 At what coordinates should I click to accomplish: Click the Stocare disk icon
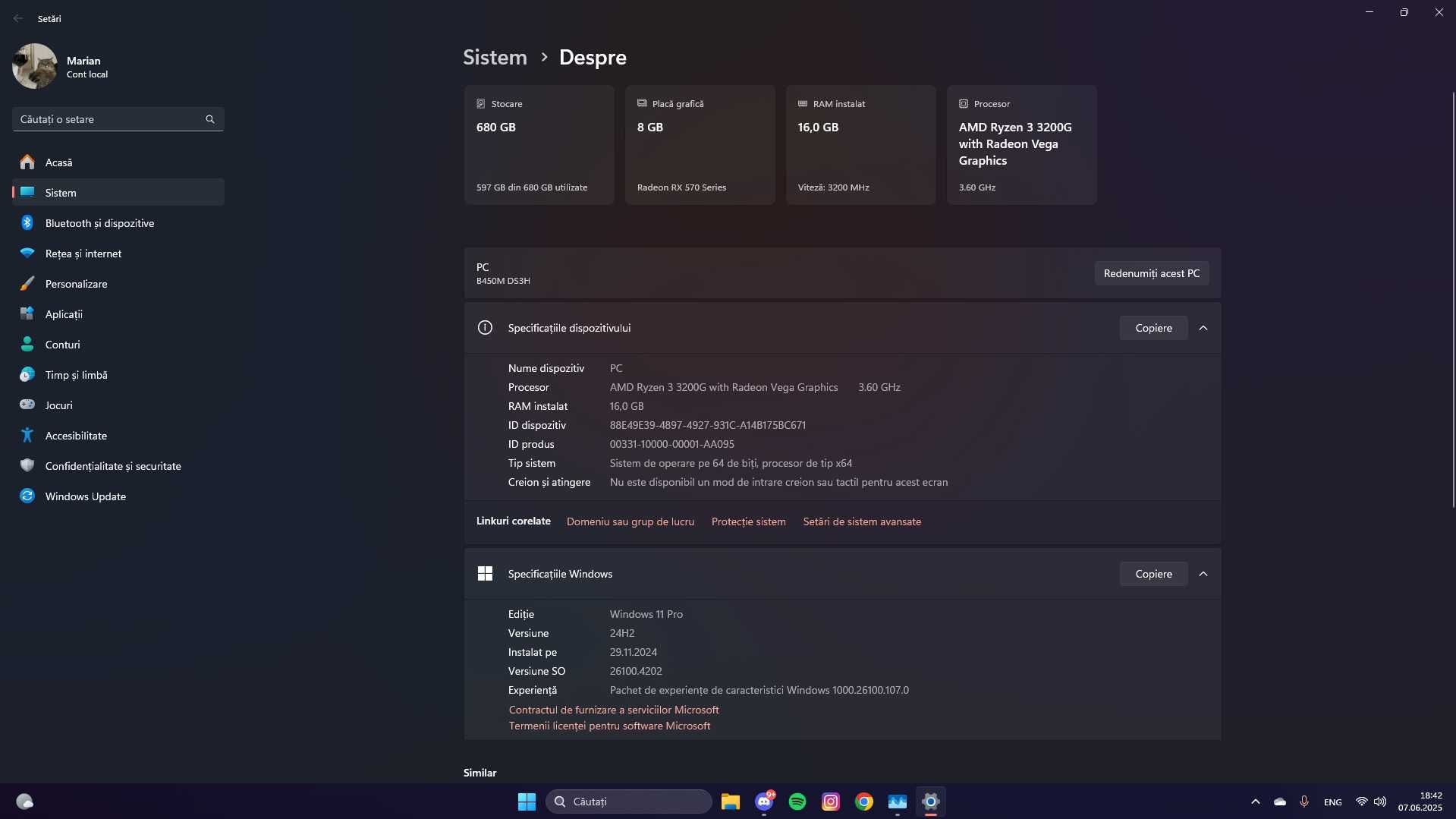[480, 103]
